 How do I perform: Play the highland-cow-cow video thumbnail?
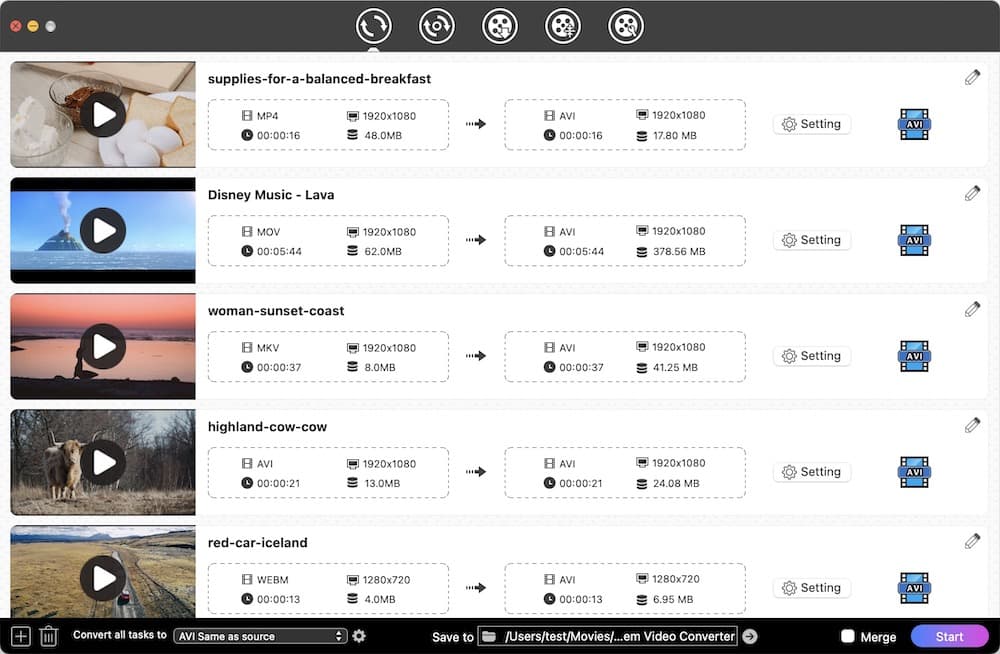click(x=103, y=463)
